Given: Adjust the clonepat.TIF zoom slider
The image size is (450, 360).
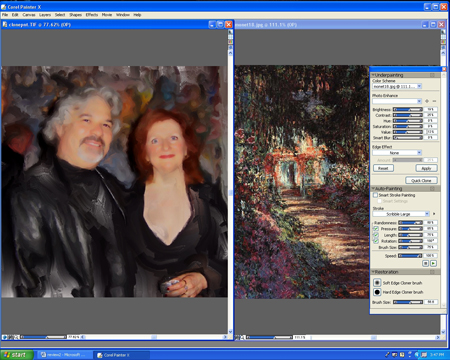Looking at the screenshot, I should click(x=43, y=337).
